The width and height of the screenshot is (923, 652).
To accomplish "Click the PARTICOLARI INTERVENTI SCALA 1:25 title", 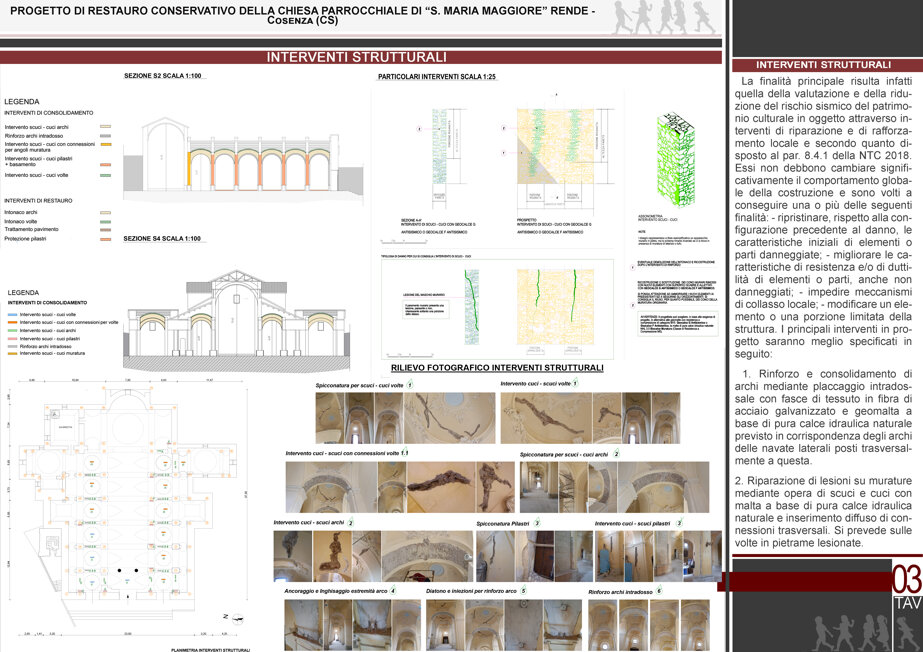I will coord(437,76).
